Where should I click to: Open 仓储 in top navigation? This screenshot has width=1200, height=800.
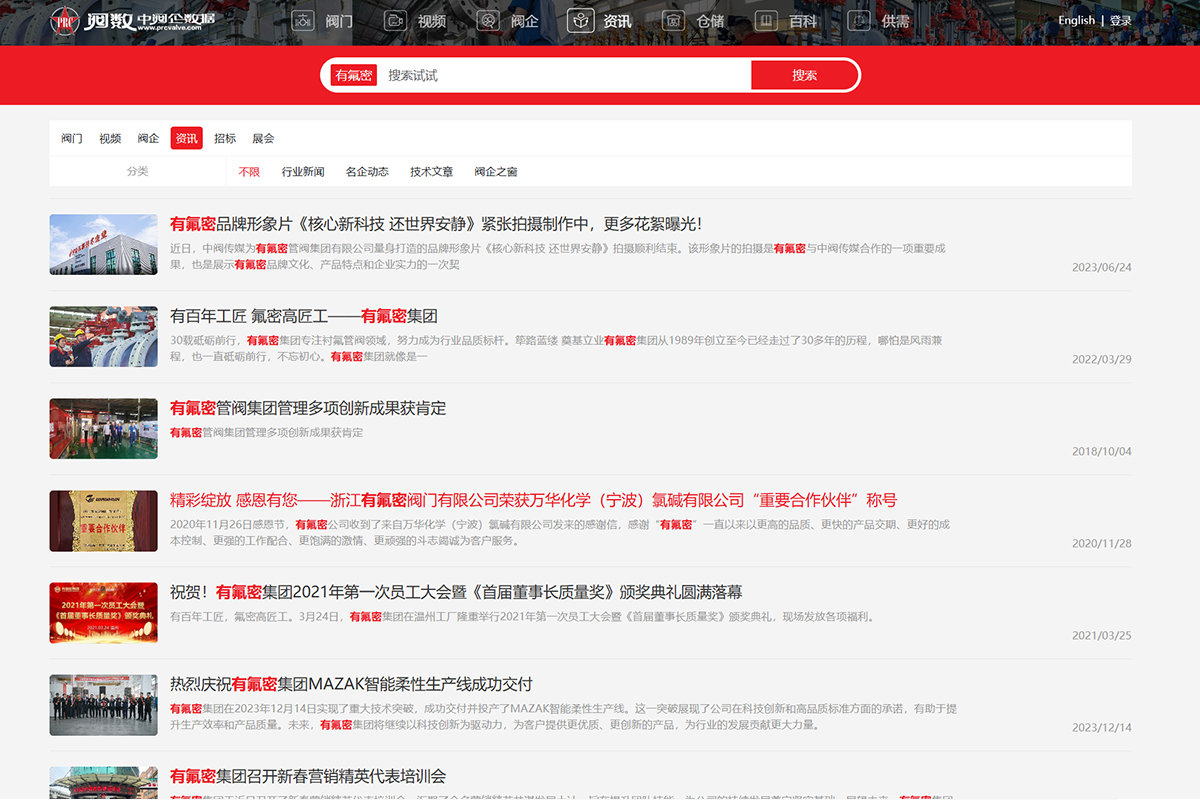pos(710,21)
